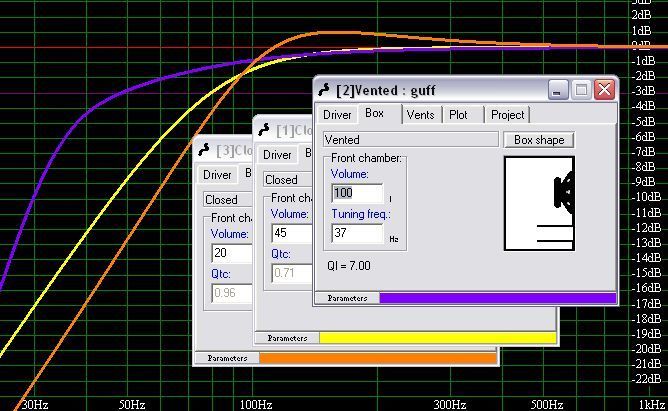Select the Box tab in the Vented window

[374, 113]
